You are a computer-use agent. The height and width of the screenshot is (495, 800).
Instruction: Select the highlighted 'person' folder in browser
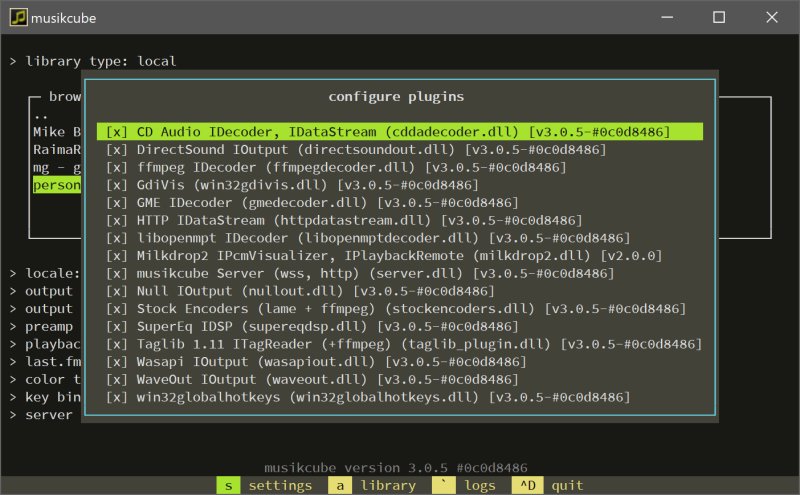57,185
